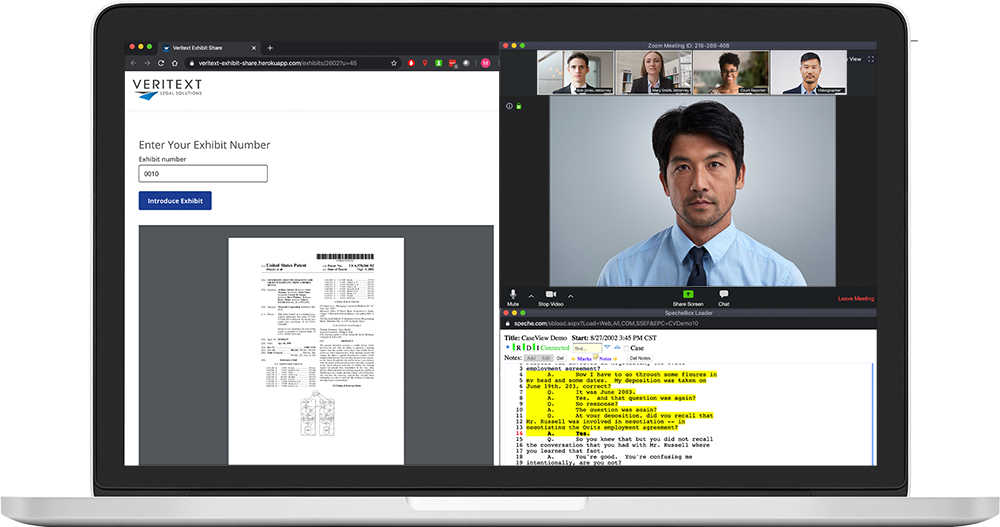Expand the audio options arrow beside Mute

[530, 296]
